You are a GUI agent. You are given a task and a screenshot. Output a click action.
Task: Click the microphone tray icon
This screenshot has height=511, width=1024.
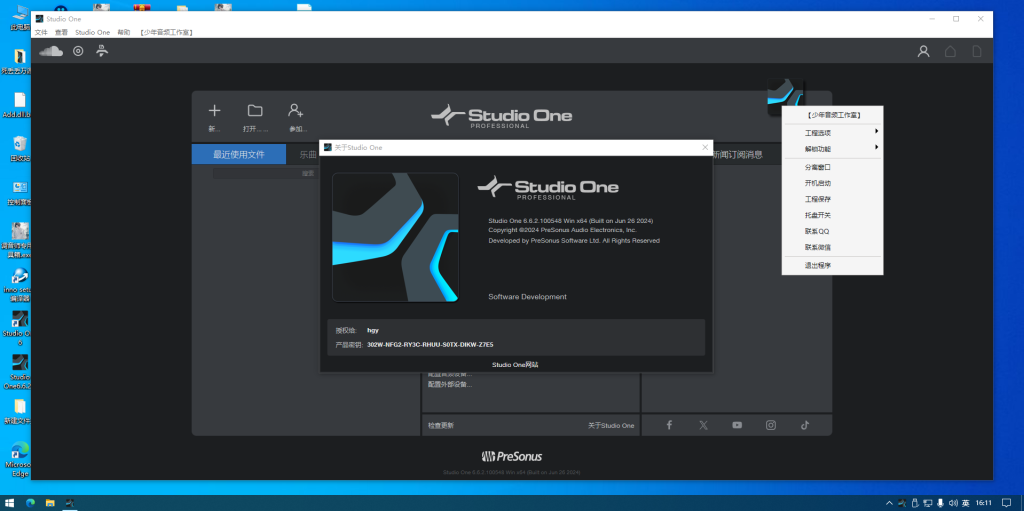tap(940, 503)
